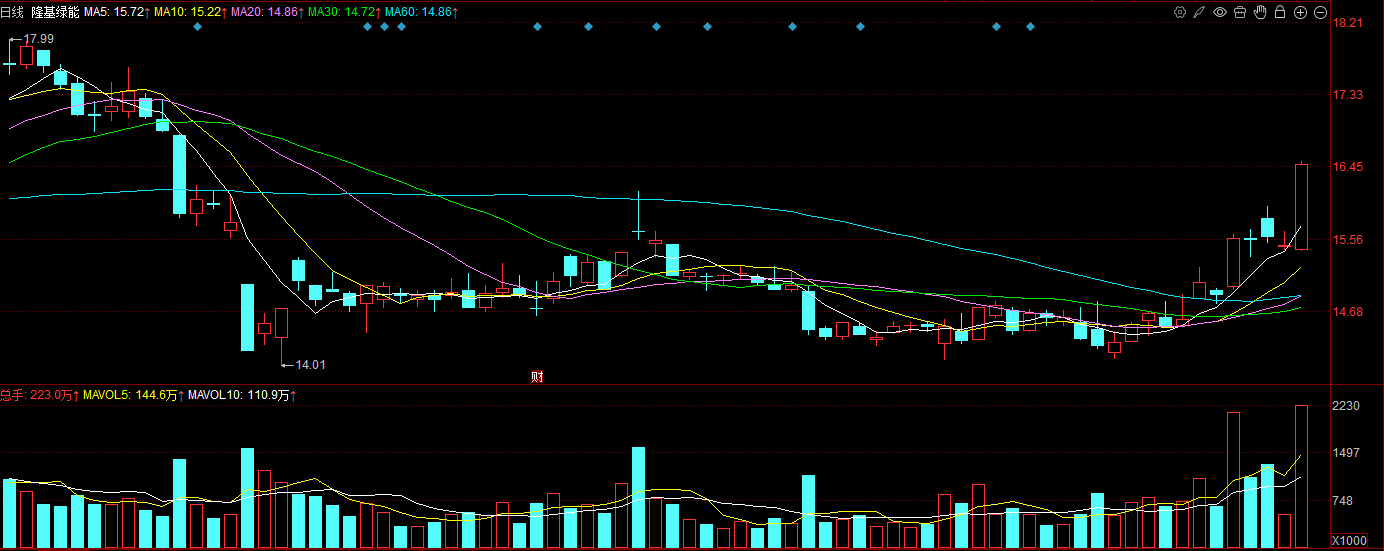Click the leftmost blue diamond info marker
Image resolution: width=1384 pixels, height=551 pixels.
click(x=197, y=27)
